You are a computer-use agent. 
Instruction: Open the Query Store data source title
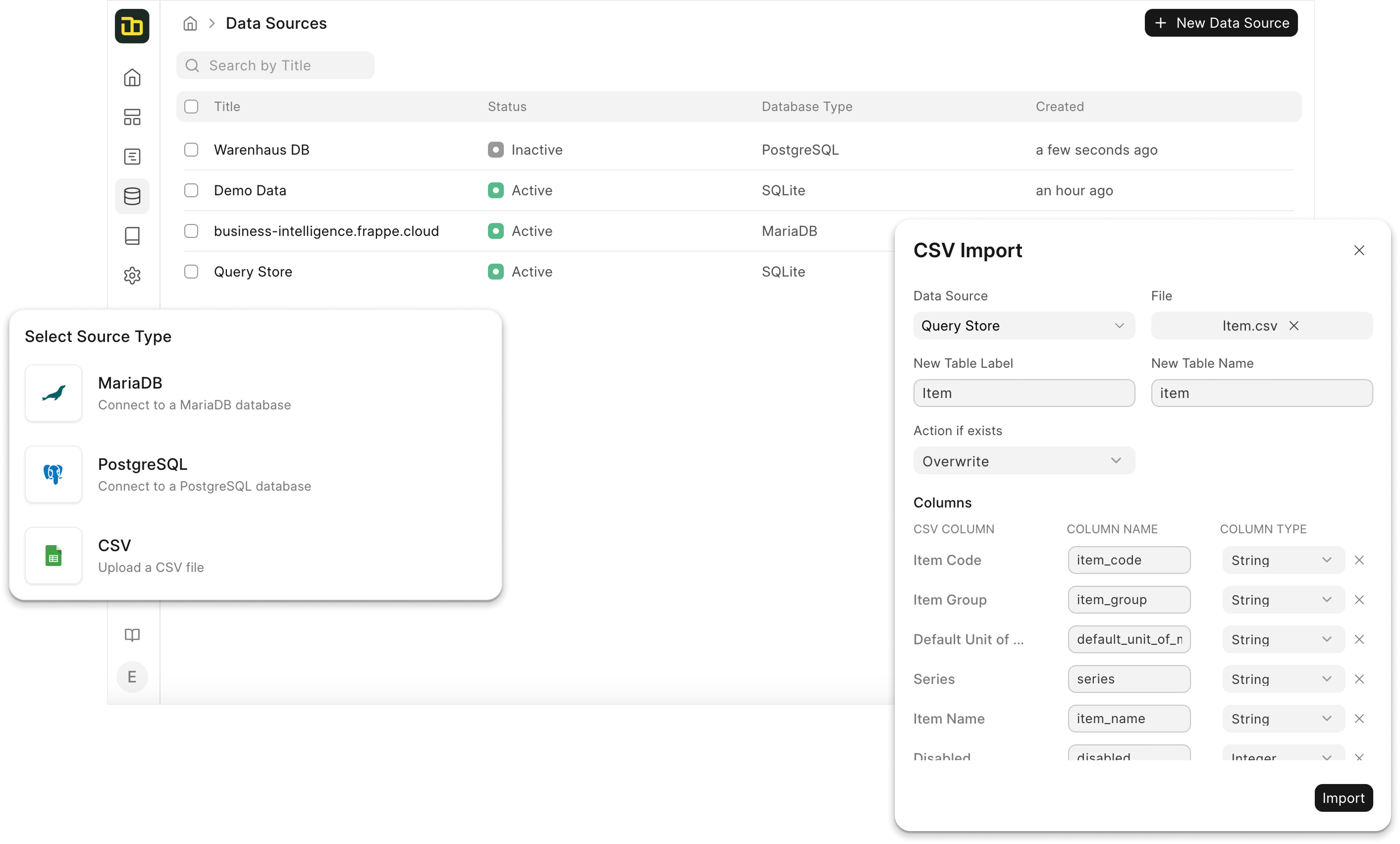tap(253, 272)
